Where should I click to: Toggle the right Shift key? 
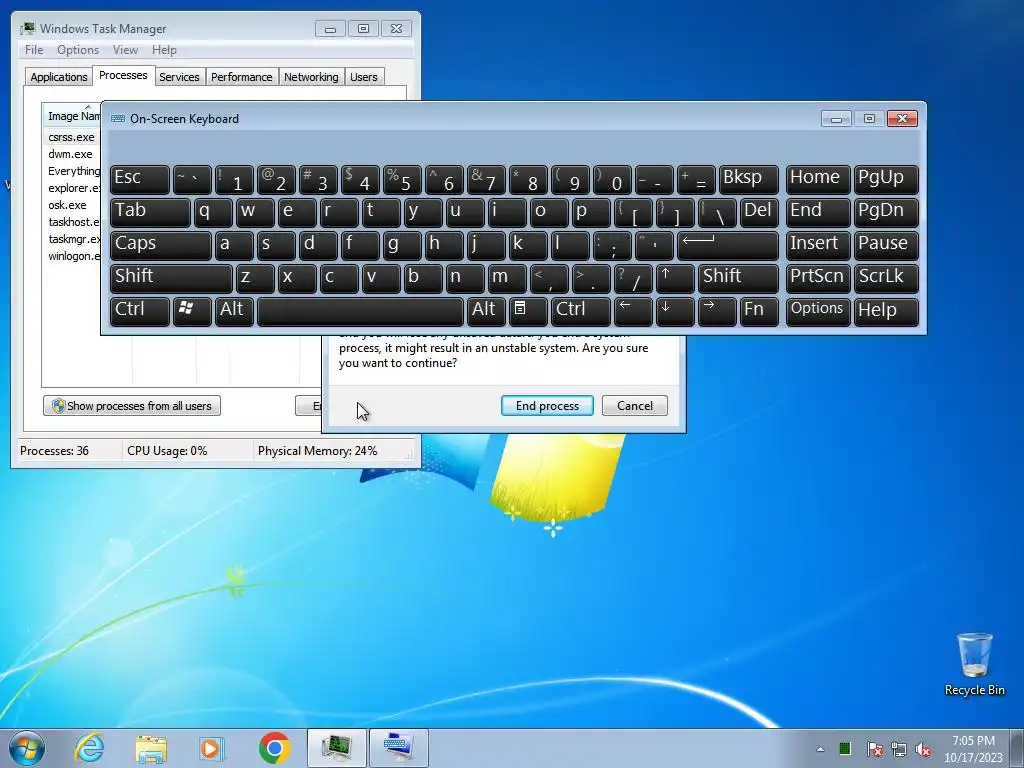pyautogui.click(x=738, y=278)
